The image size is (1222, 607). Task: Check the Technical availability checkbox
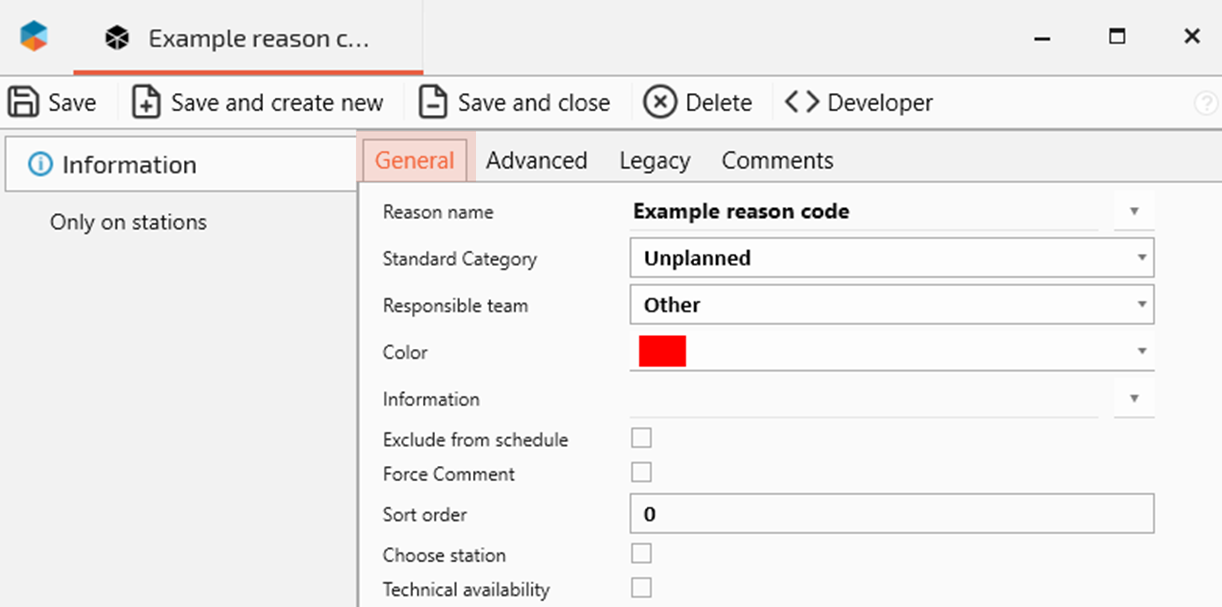click(x=641, y=588)
